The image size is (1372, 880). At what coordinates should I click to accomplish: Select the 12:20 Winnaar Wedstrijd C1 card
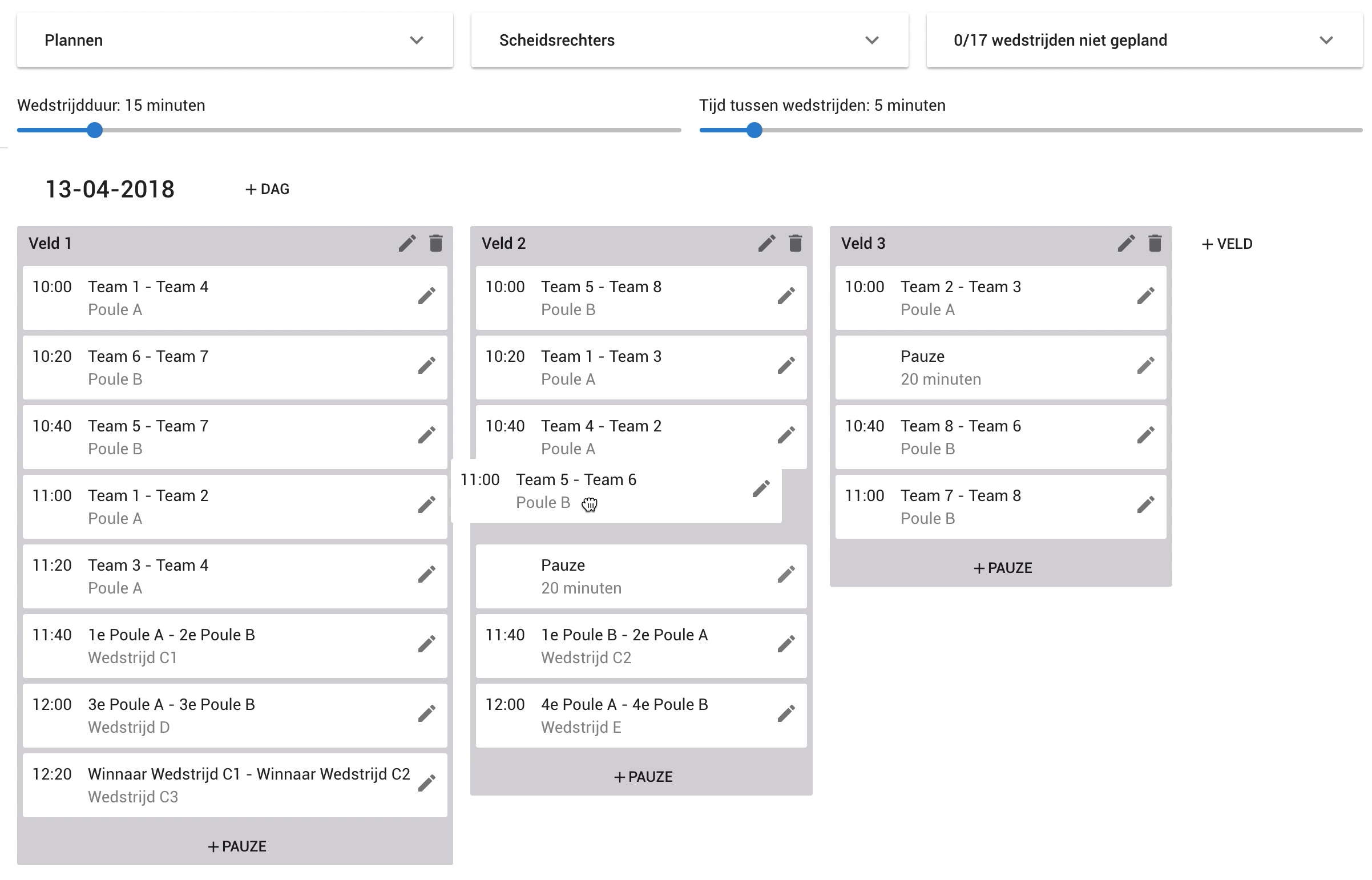pos(235,785)
